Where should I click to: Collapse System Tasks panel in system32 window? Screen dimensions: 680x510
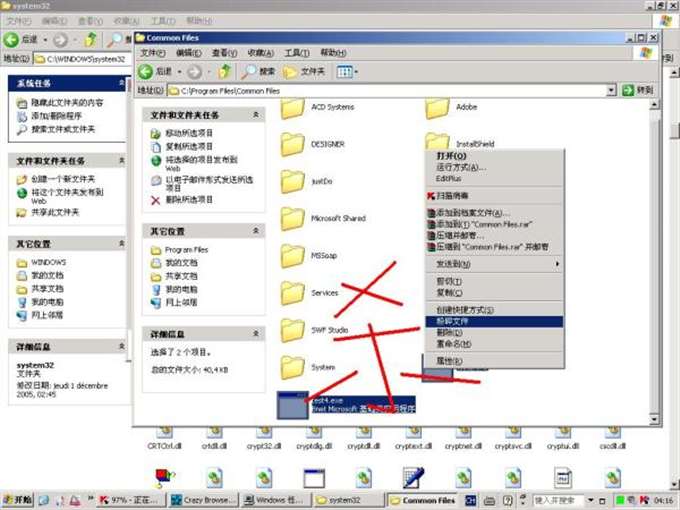(x=121, y=82)
